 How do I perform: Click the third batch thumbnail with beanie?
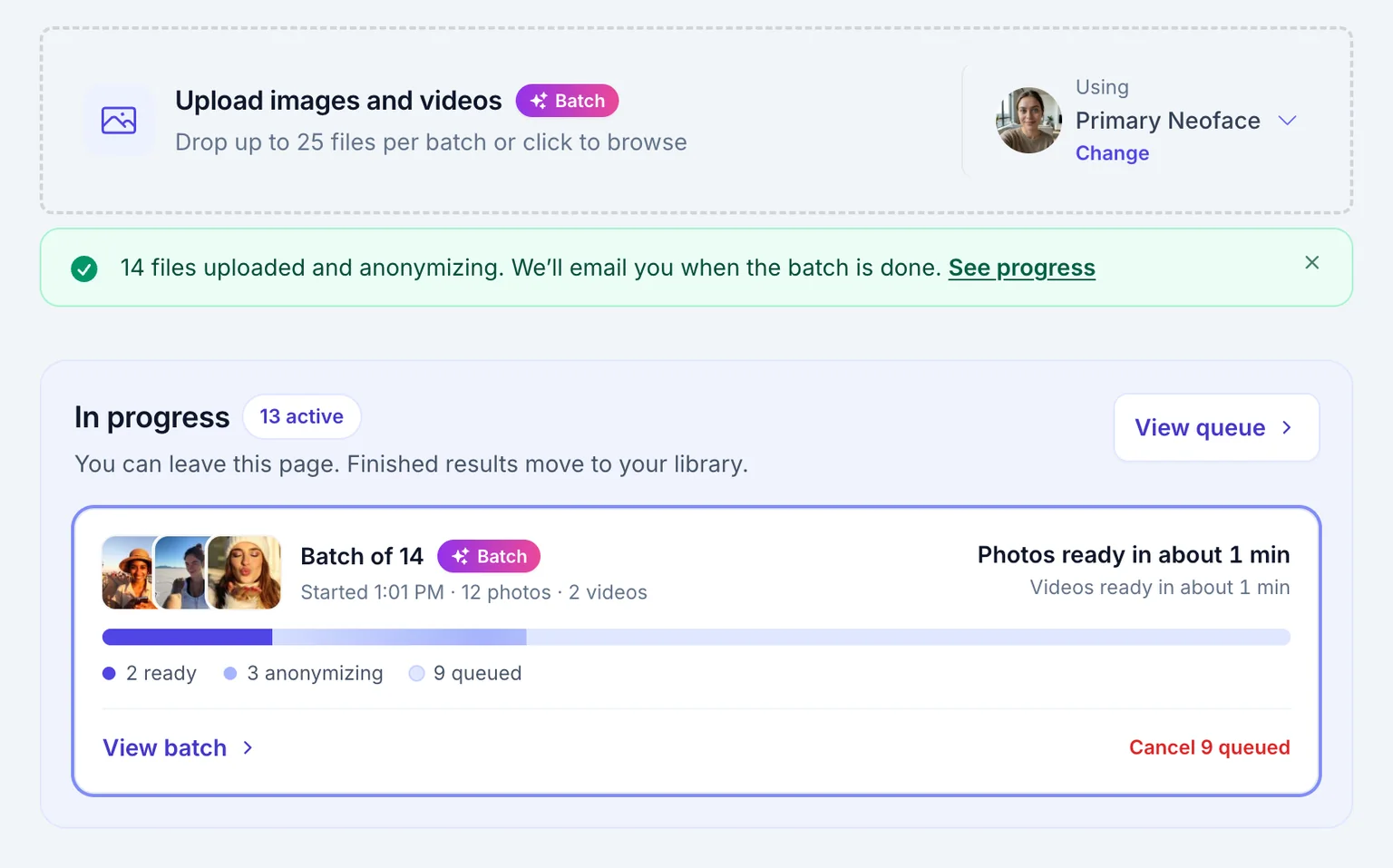point(244,572)
